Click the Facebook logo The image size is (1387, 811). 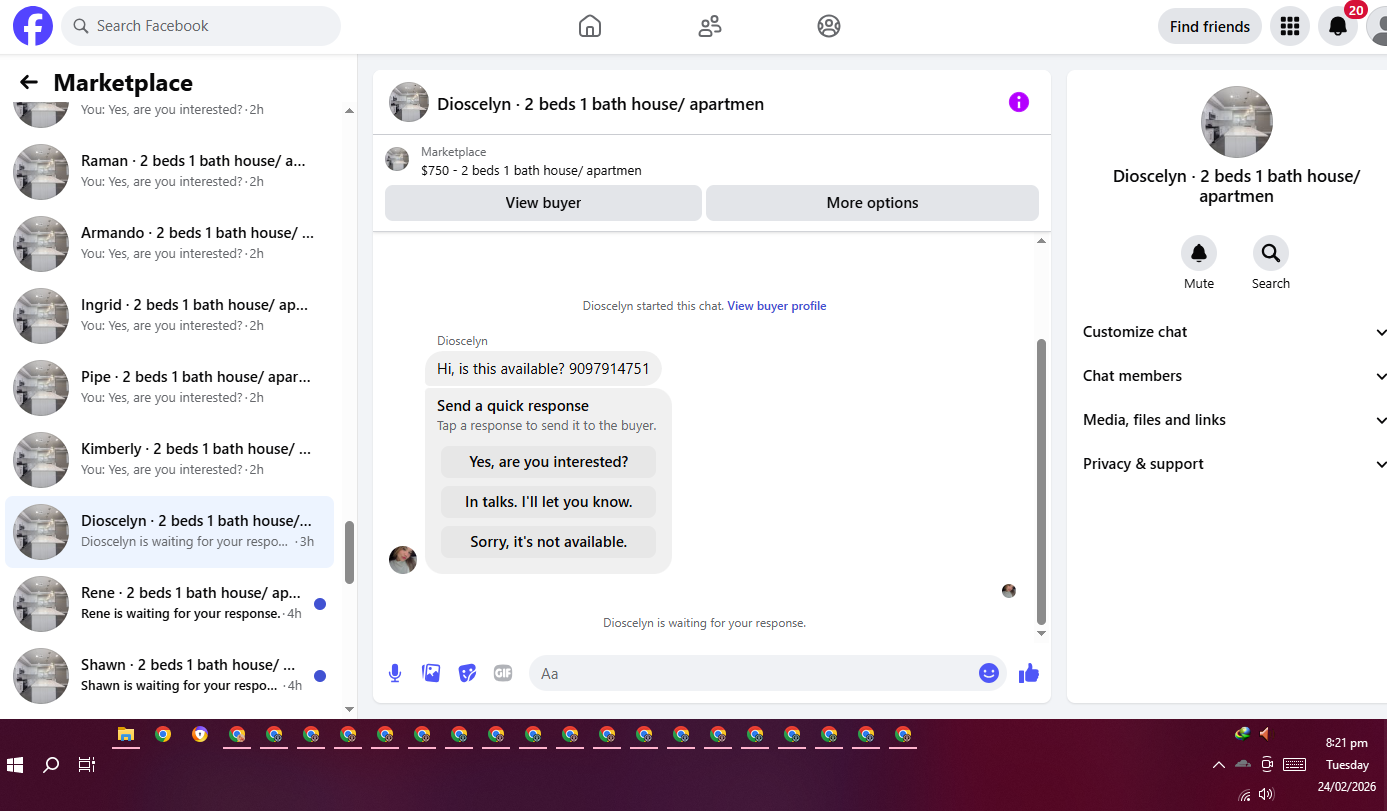pyautogui.click(x=33, y=26)
